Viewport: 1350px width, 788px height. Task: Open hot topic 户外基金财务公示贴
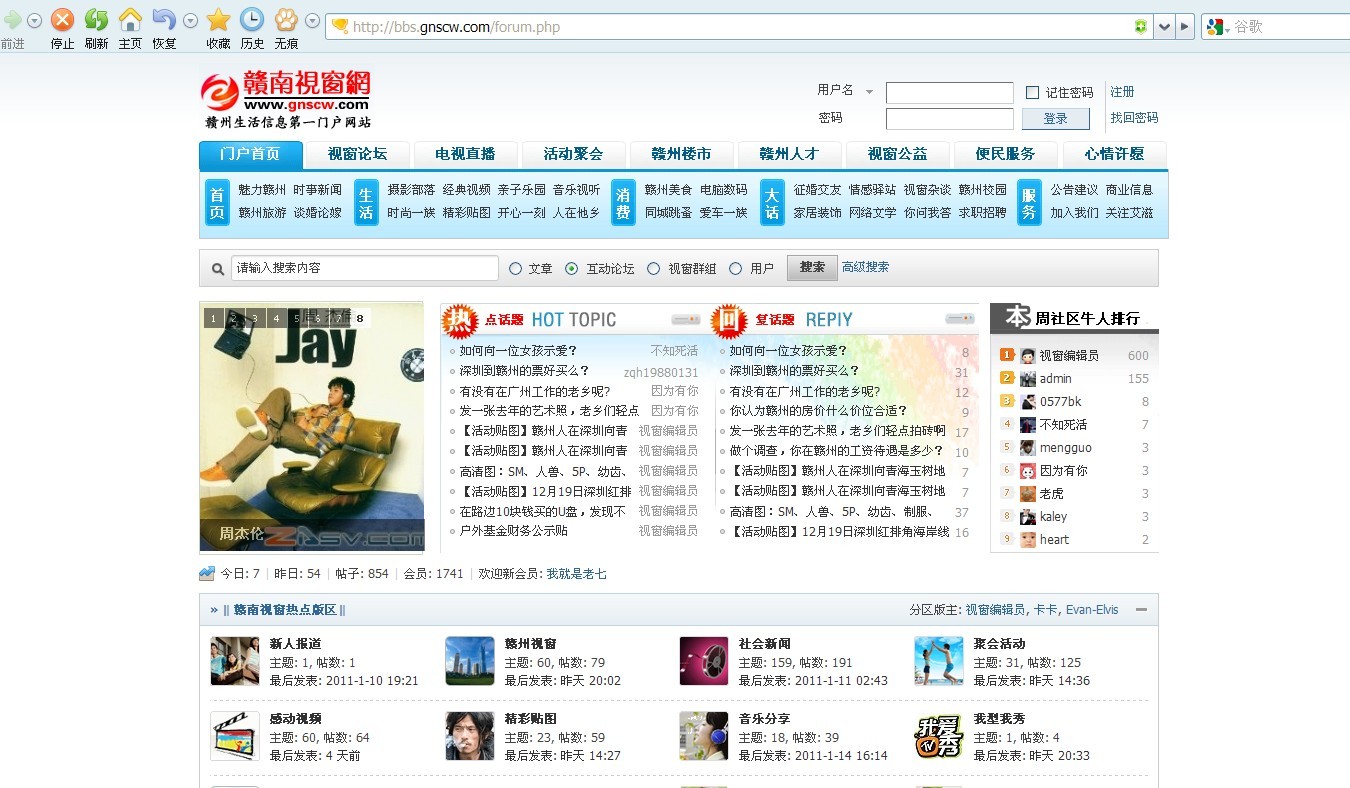pos(513,531)
